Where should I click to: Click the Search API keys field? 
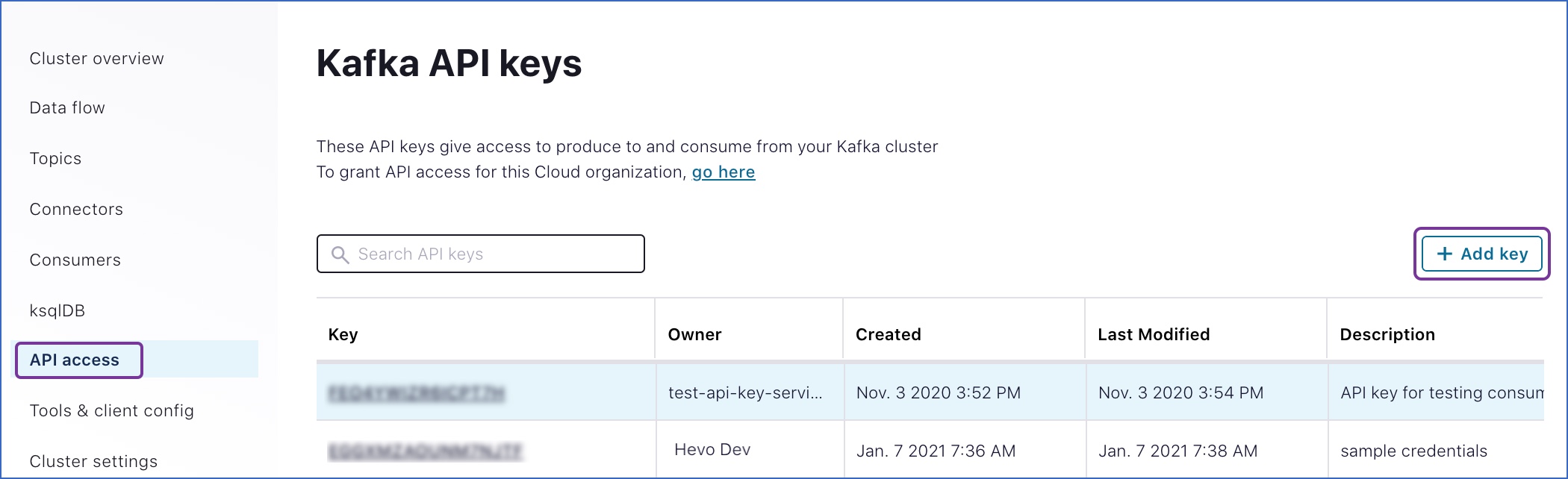[x=480, y=254]
